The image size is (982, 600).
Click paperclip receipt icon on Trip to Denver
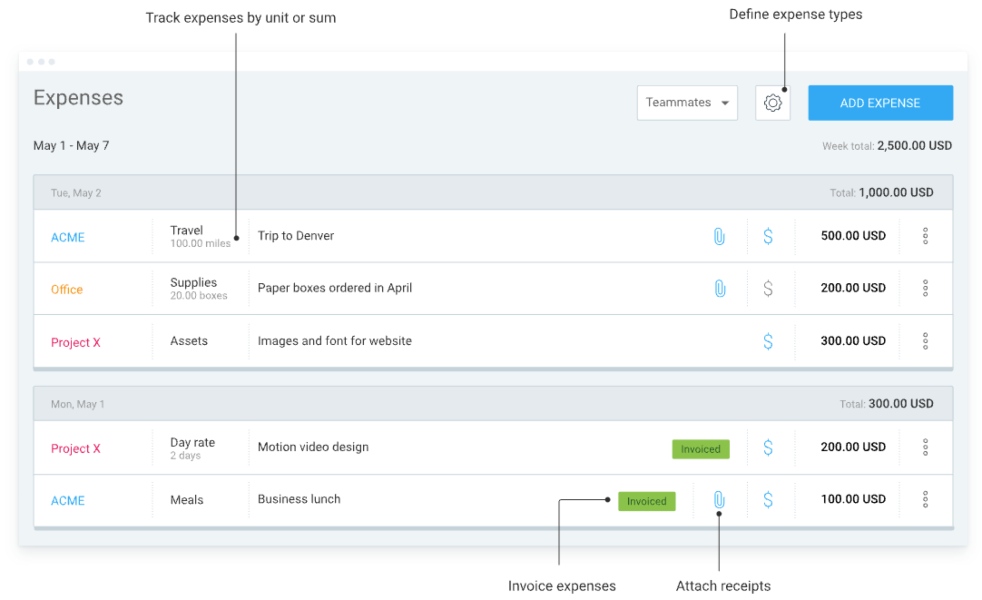click(x=719, y=236)
